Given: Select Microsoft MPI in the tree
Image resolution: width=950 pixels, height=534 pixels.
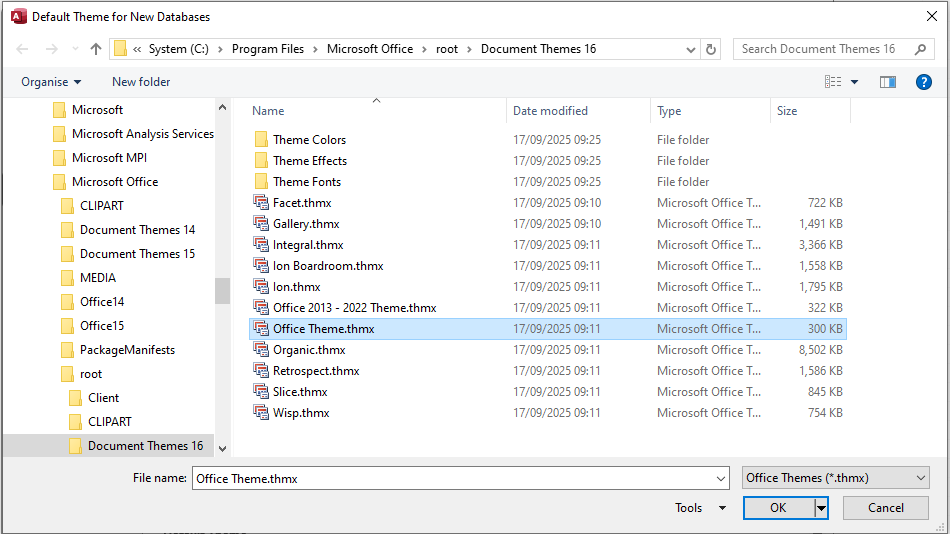Looking at the screenshot, I should pos(109,158).
